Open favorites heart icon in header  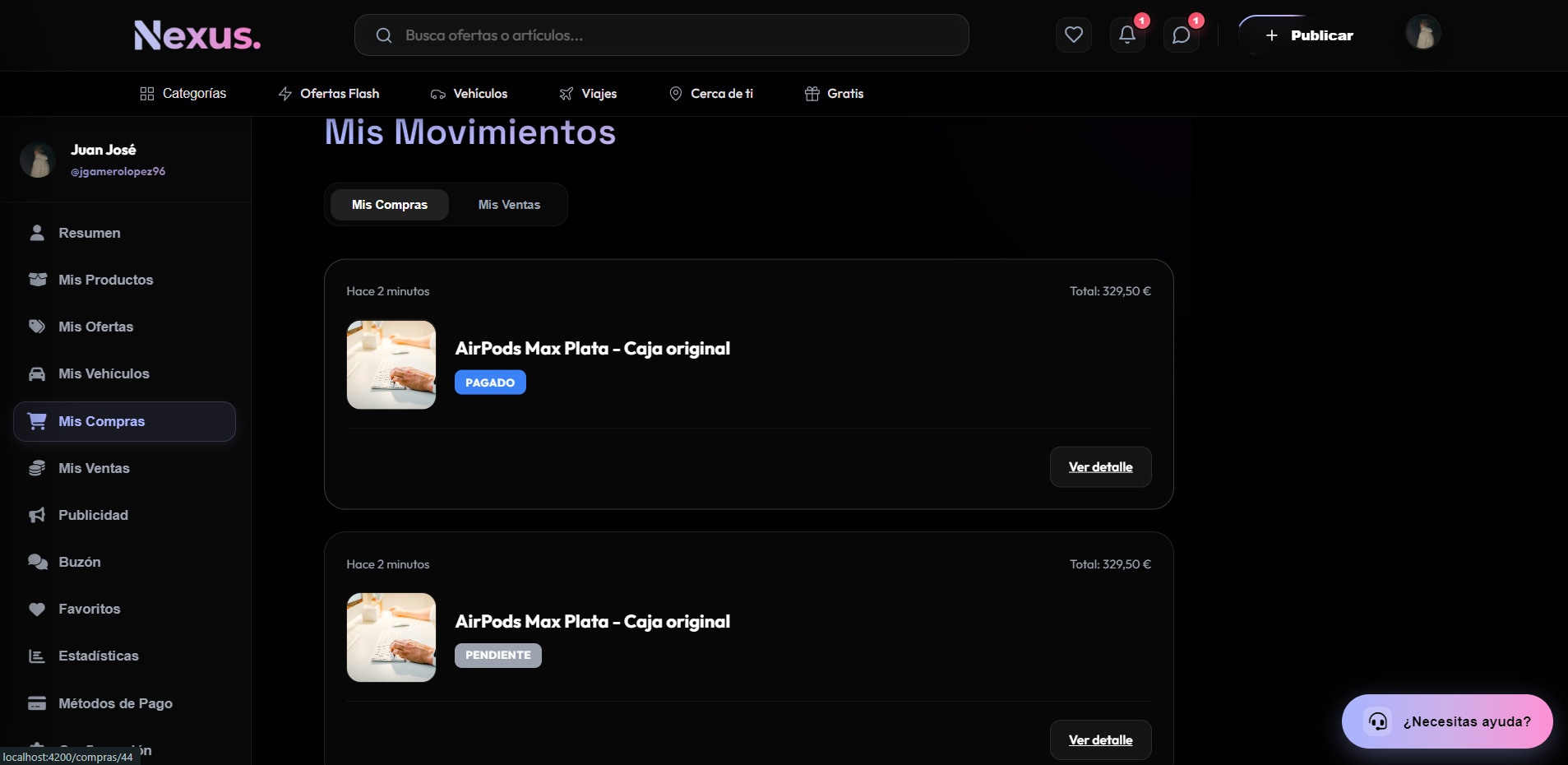pyautogui.click(x=1074, y=35)
